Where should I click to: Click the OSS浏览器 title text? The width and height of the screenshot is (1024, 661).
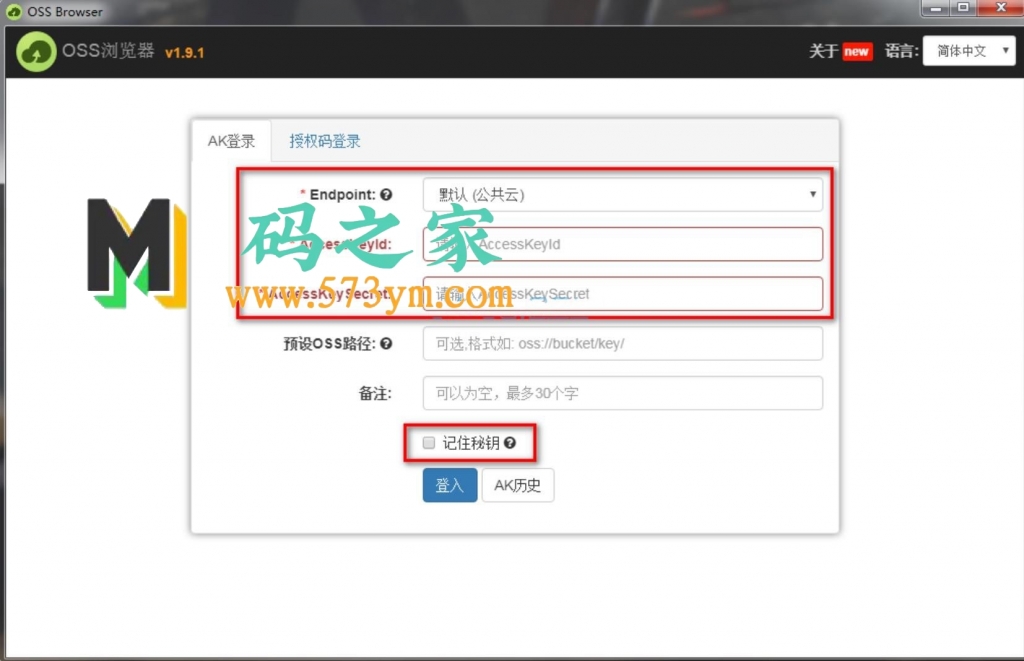pos(108,50)
